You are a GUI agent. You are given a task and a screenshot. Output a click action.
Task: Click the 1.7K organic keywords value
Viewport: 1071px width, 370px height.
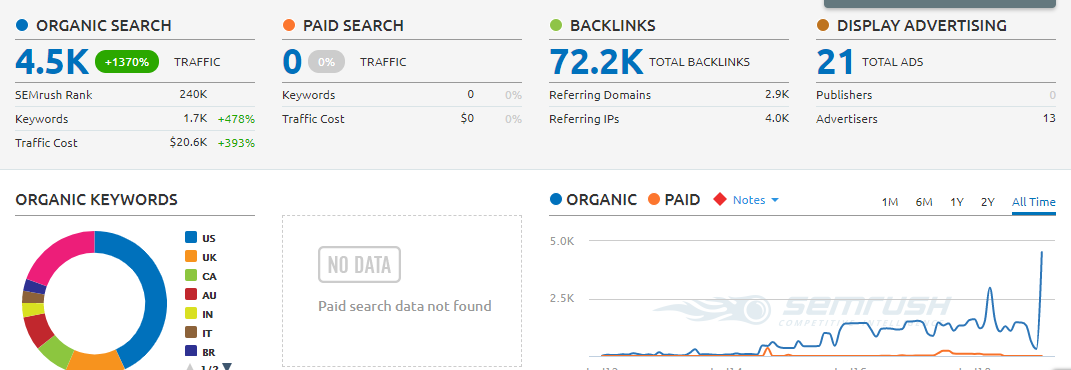[x=195, y=119]
